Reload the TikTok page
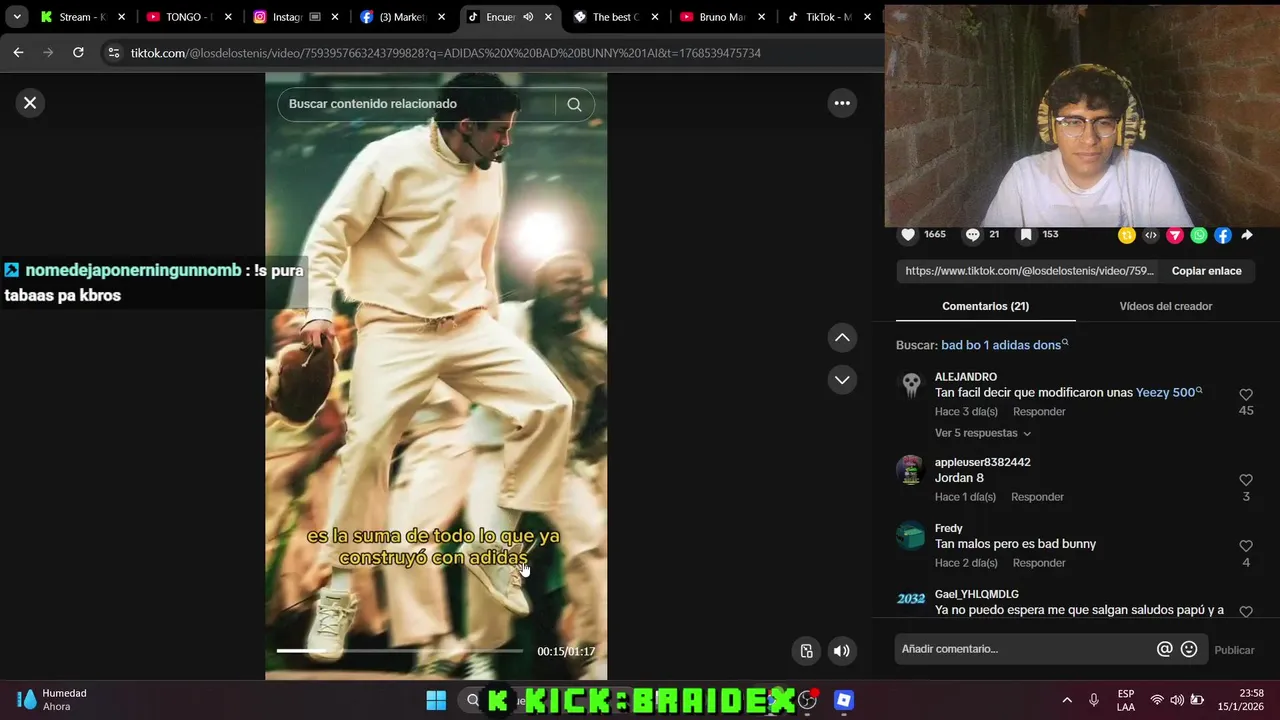This screenshot has height=720, width=1280. [x=78, y=53]
